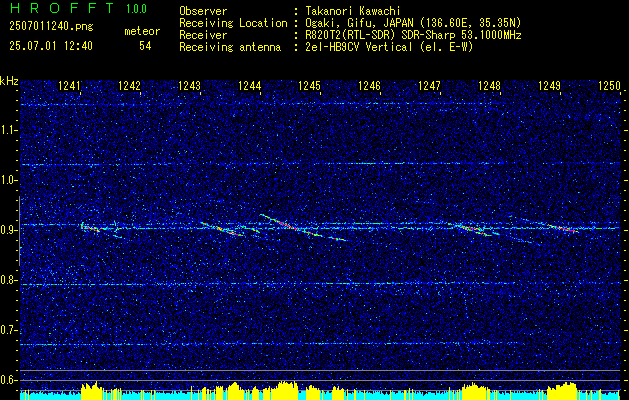Select filename 2507011240.png
Image resolution: width=629 pixels, height=400 pixels.
pos(51,26)
